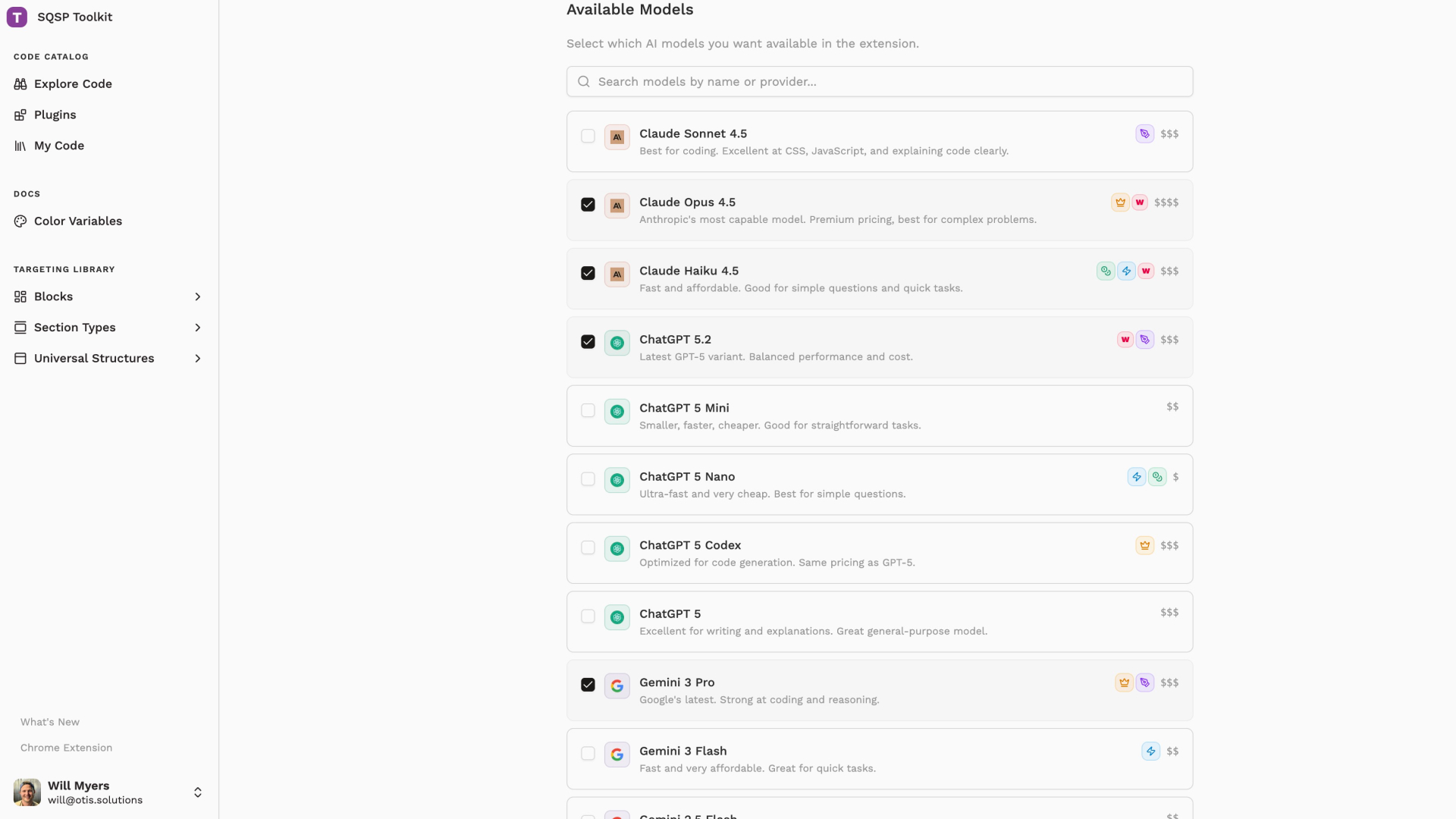This screenshot has height=819, width=1456.
Task: Click the OpenAI icon beside ChatGPT 5.2
Action: coord(617,343)
